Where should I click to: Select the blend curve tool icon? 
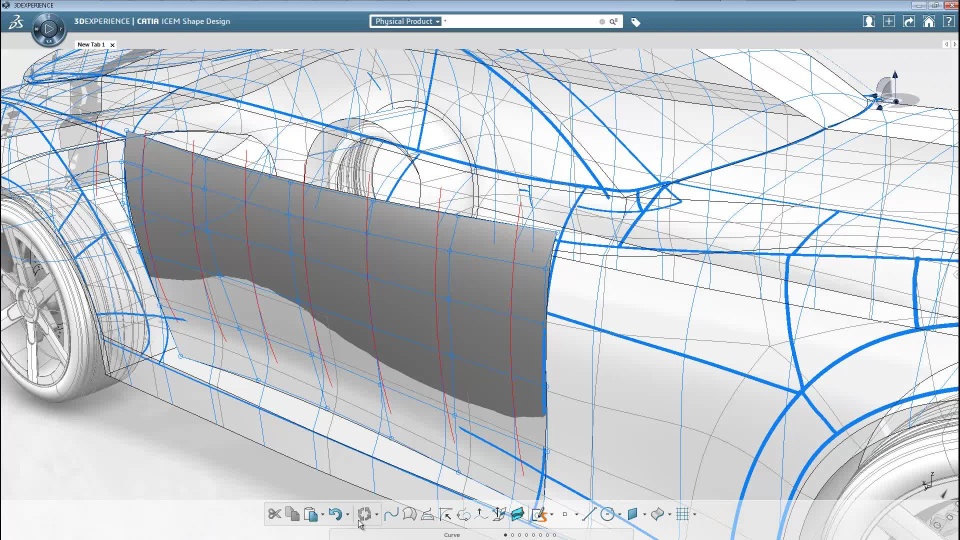[x=410, y=514]
